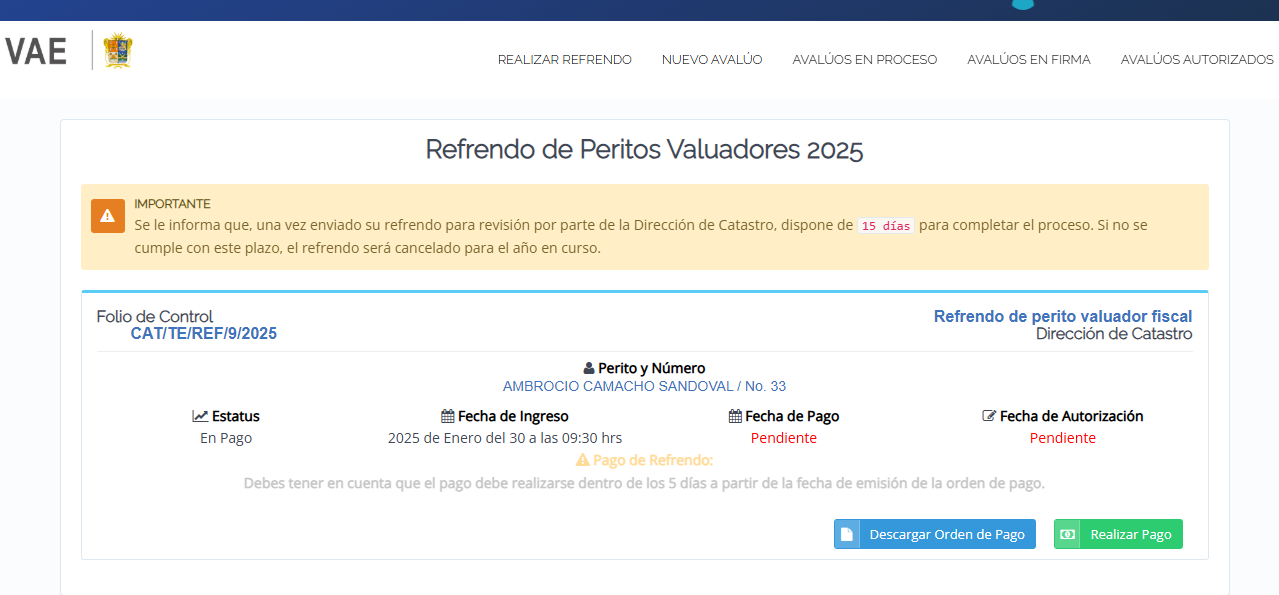Click the user icon beside Perito y Número
Screen dimensions: 1279x595
[588, 368]
